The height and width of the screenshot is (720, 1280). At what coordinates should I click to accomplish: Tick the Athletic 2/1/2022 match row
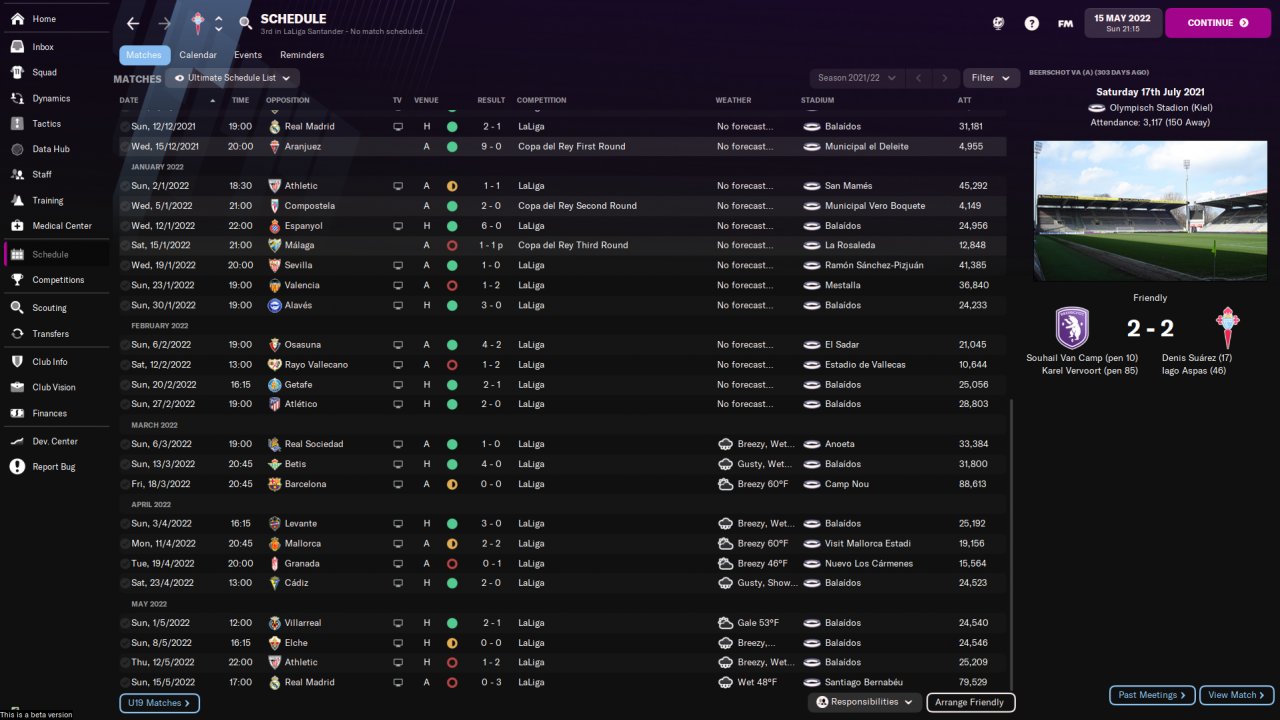(125, 186)
